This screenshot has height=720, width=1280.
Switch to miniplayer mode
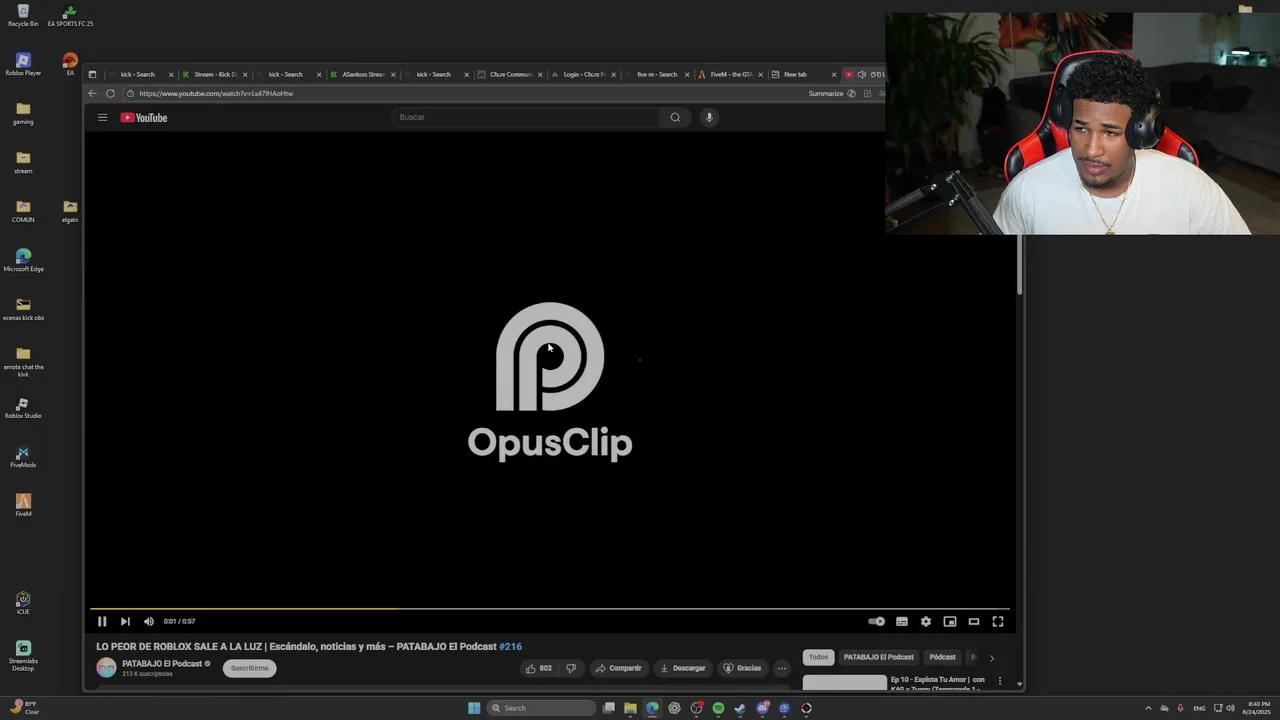pos(950,621)
